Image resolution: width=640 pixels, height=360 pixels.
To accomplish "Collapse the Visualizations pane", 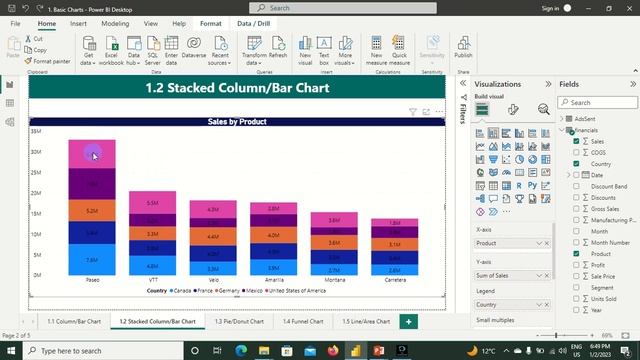I will [x=548, y=84].
